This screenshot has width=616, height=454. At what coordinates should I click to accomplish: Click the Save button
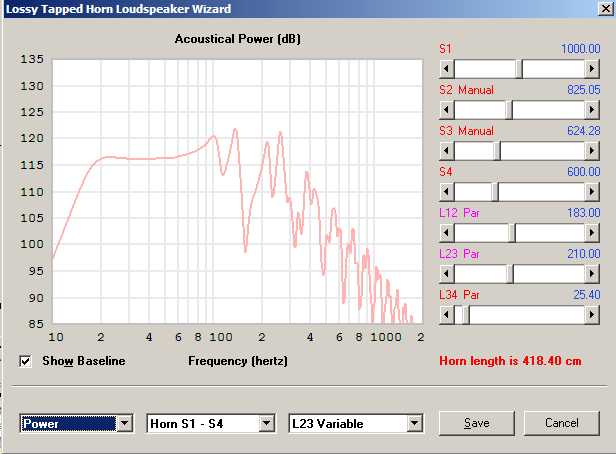tap(477, 423)
